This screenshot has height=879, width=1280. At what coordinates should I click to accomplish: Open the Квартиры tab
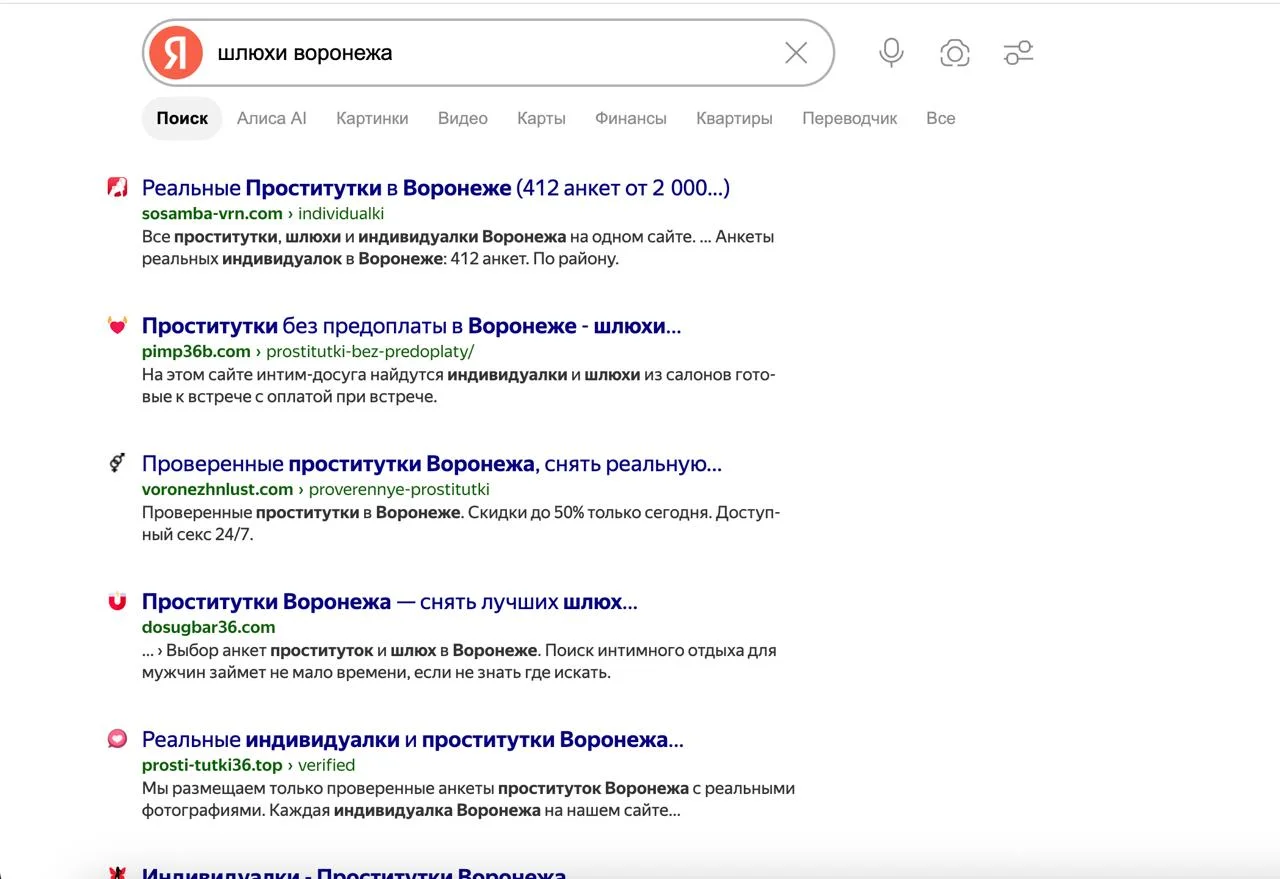click(x=734, y=118)
